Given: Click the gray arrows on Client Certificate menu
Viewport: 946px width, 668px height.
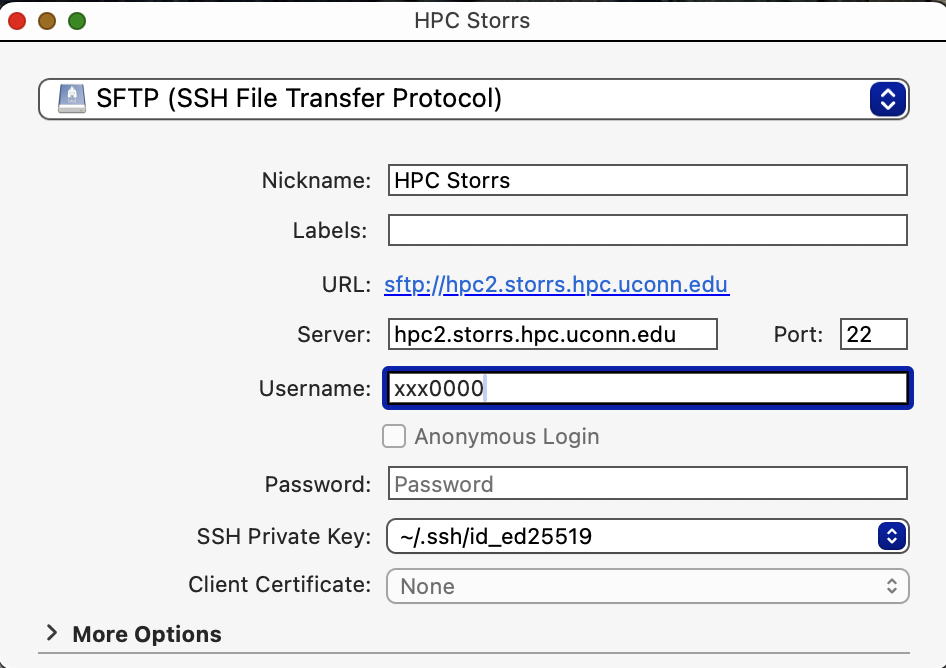Looking at the screenshot, I should tap(890, 587).
